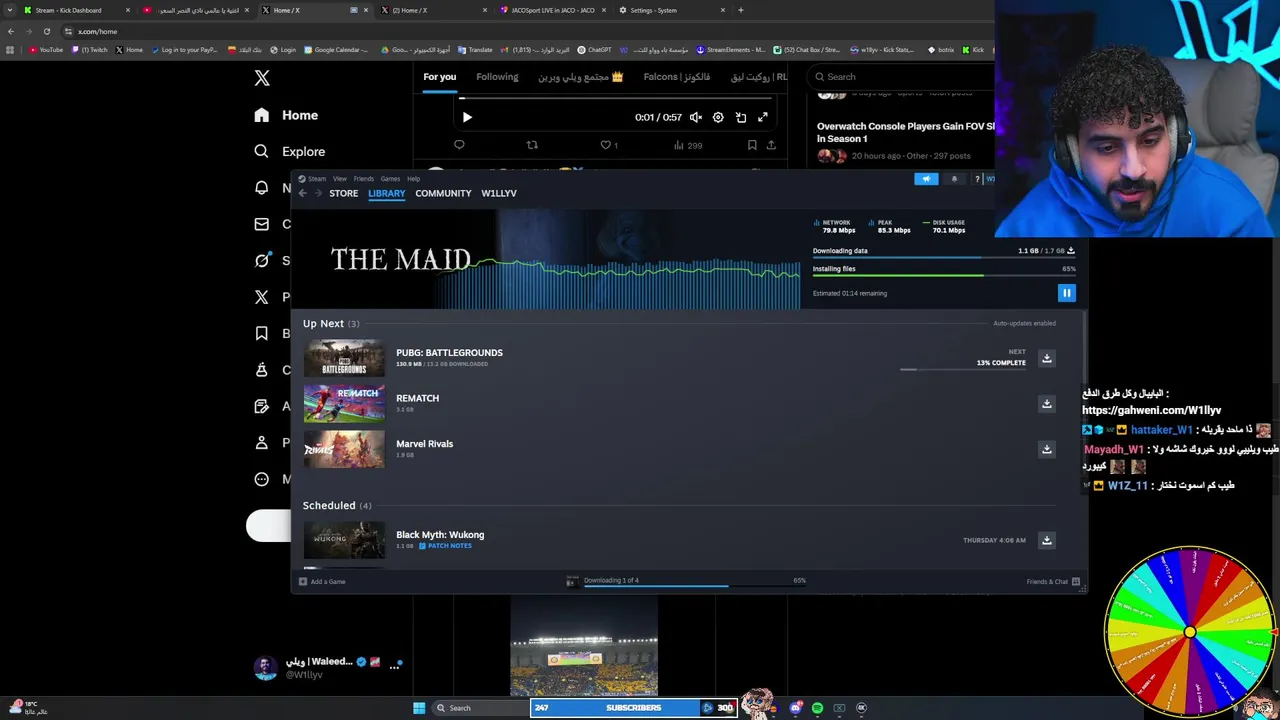Click the Auto-updates enabled label
Screen dimensions: 1280x720
click(x=1024, y=323)
